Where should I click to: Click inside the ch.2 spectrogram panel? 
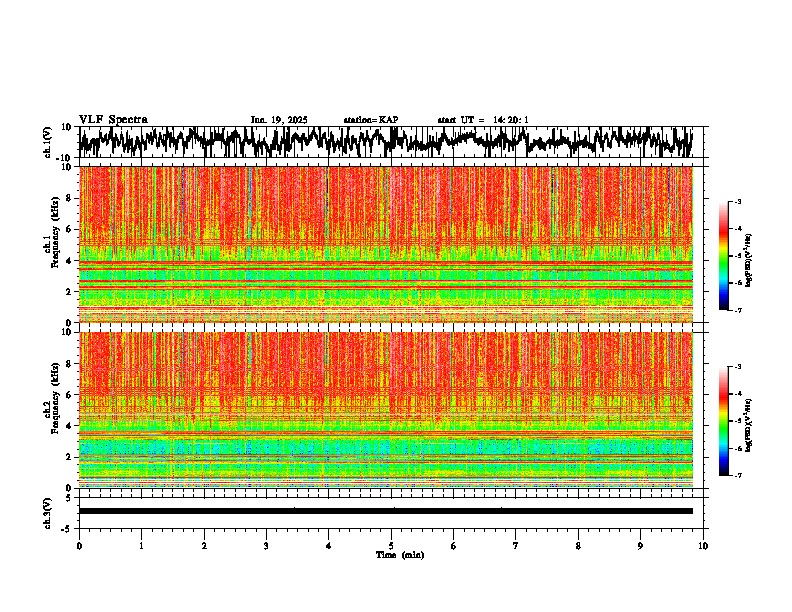(x=386, y=410)
